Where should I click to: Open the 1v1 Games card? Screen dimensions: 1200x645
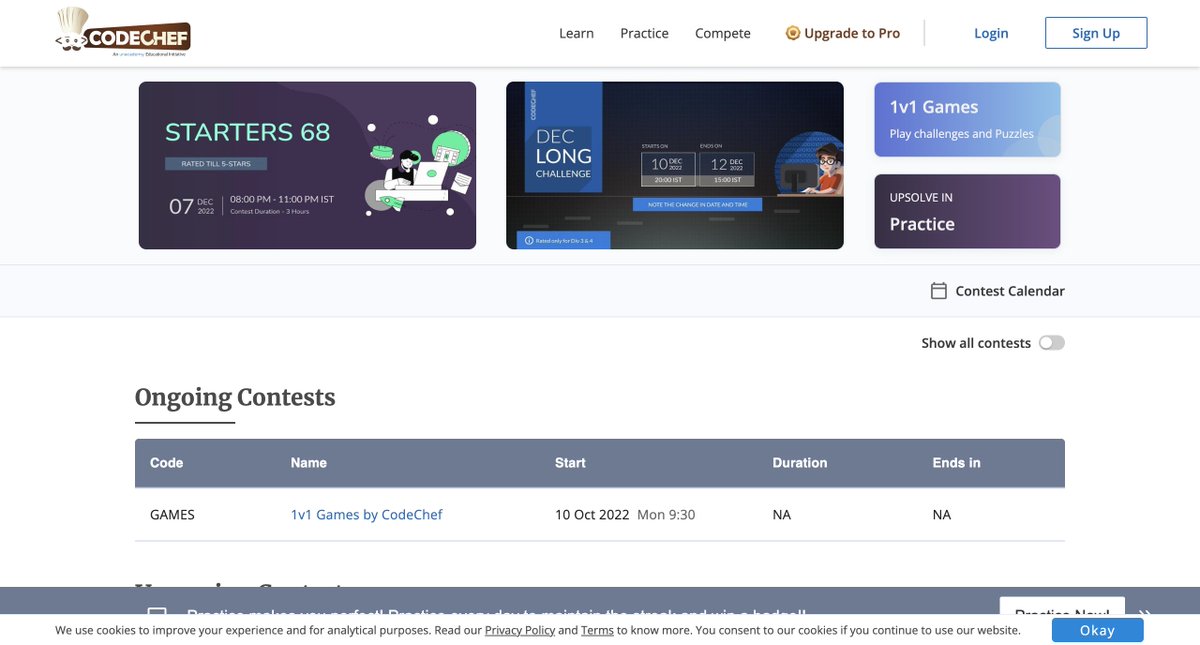967,120
